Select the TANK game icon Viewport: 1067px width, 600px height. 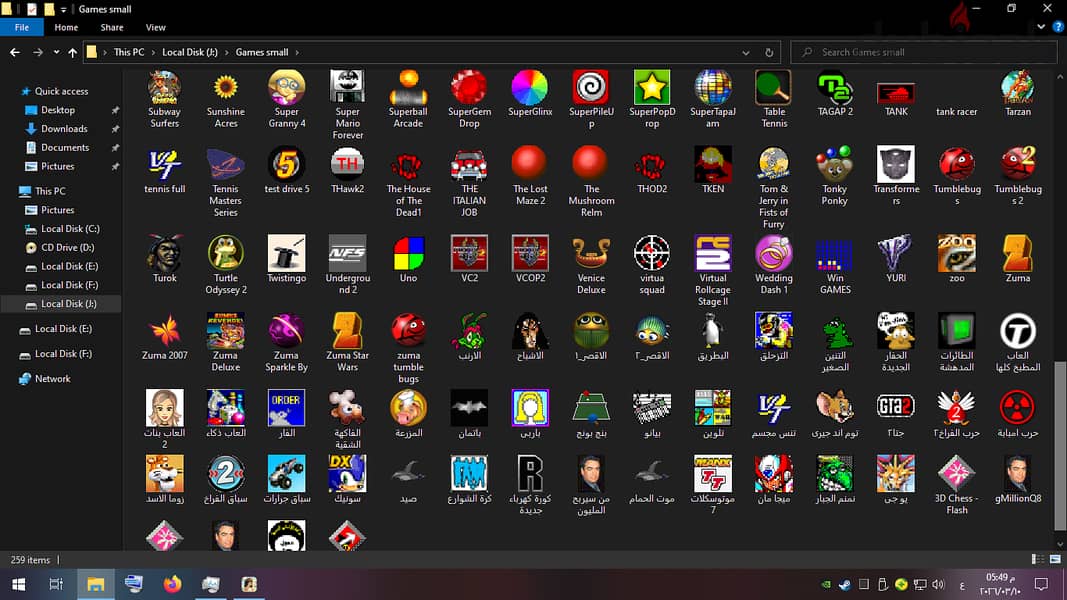pyautogui.click(x=896, y=92)
